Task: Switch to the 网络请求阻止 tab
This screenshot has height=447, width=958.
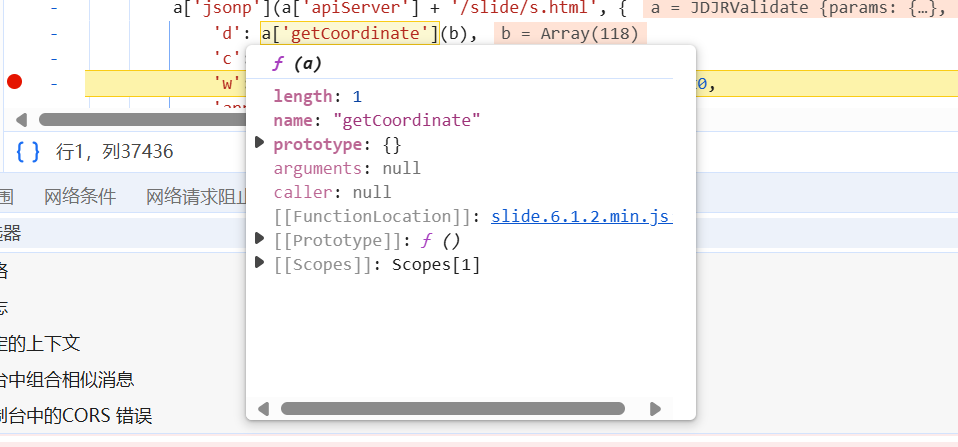Action: tap(196, 196)
